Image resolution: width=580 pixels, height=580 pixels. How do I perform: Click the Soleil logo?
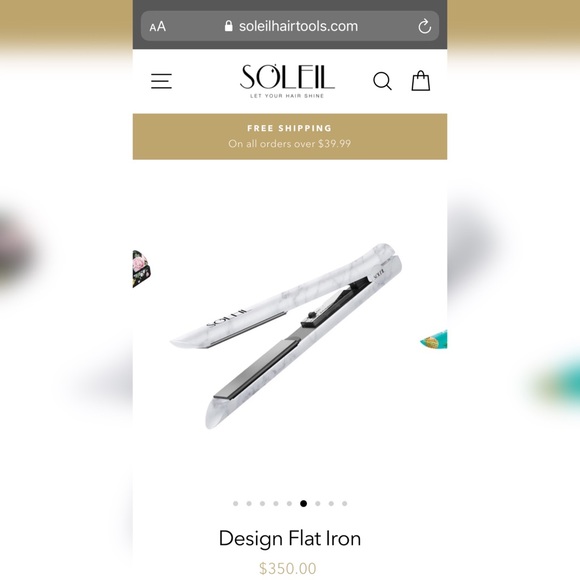(287, 81)
